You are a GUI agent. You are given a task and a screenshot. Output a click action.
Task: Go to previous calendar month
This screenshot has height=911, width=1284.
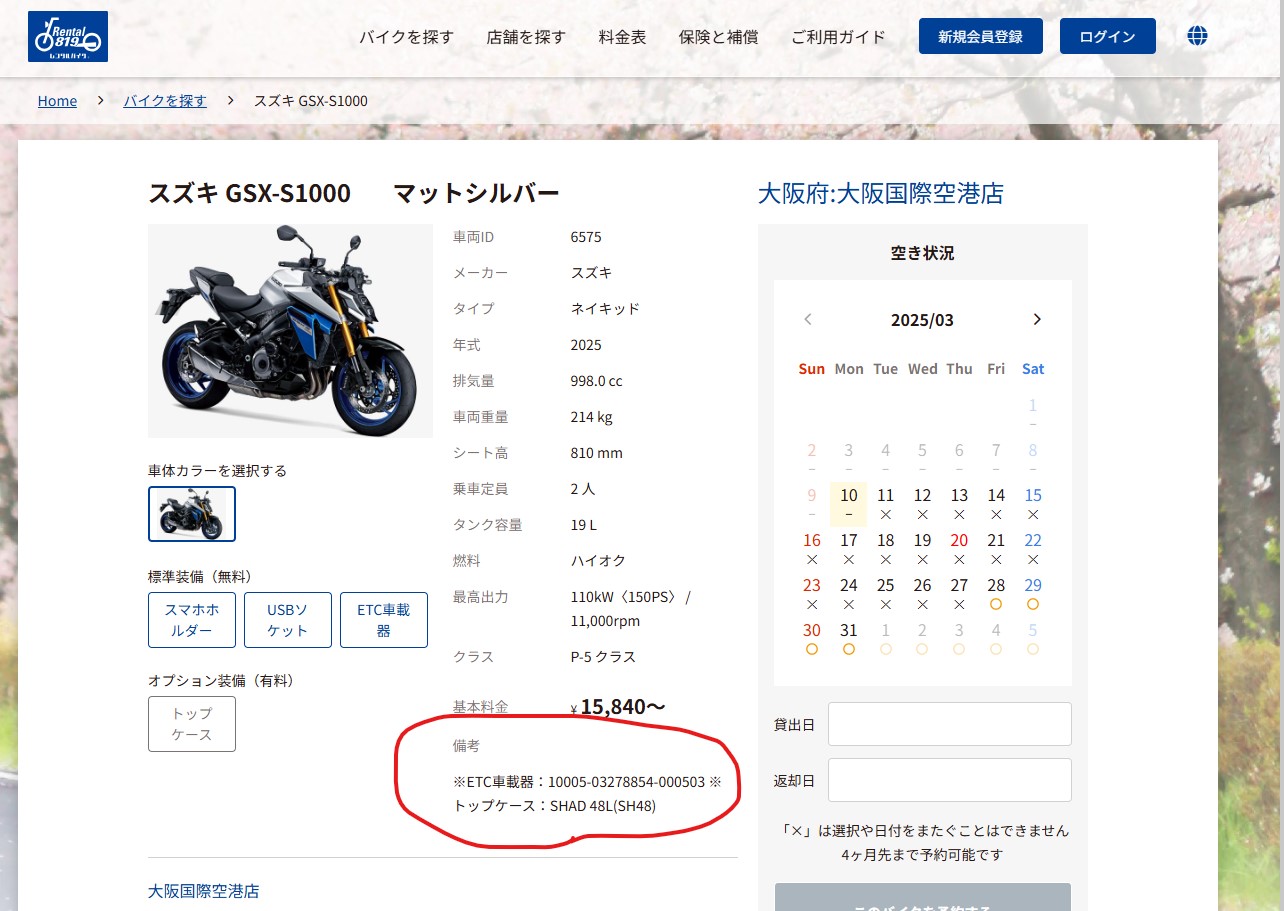pos(808,319)
